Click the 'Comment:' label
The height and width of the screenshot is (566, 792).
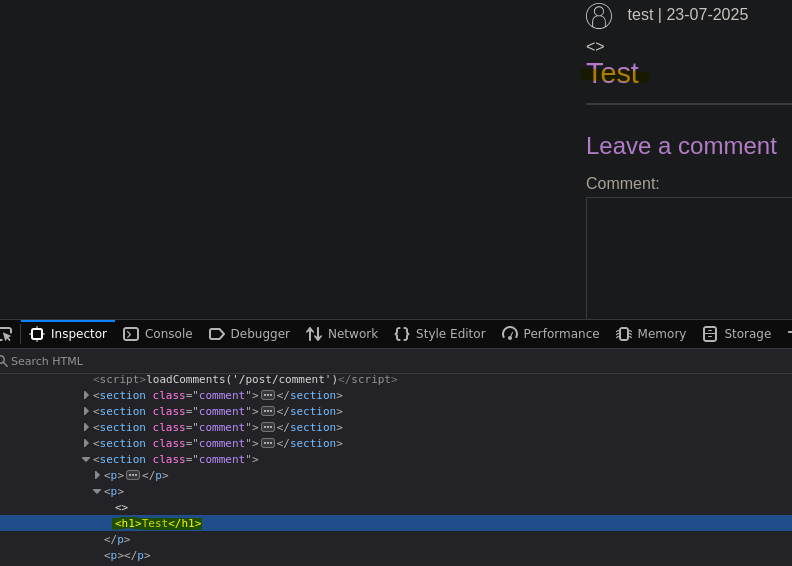pos(622,183)
